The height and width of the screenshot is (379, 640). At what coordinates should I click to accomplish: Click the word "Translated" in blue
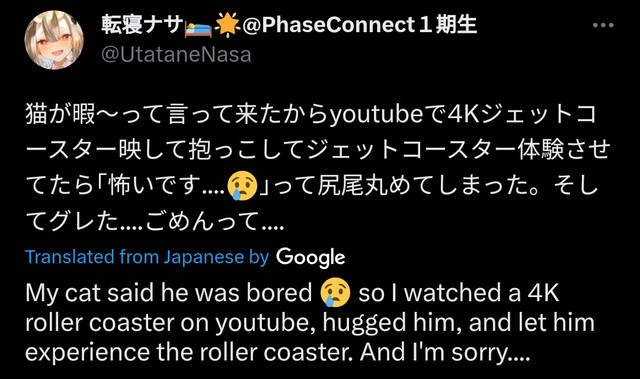pos(70,257)
